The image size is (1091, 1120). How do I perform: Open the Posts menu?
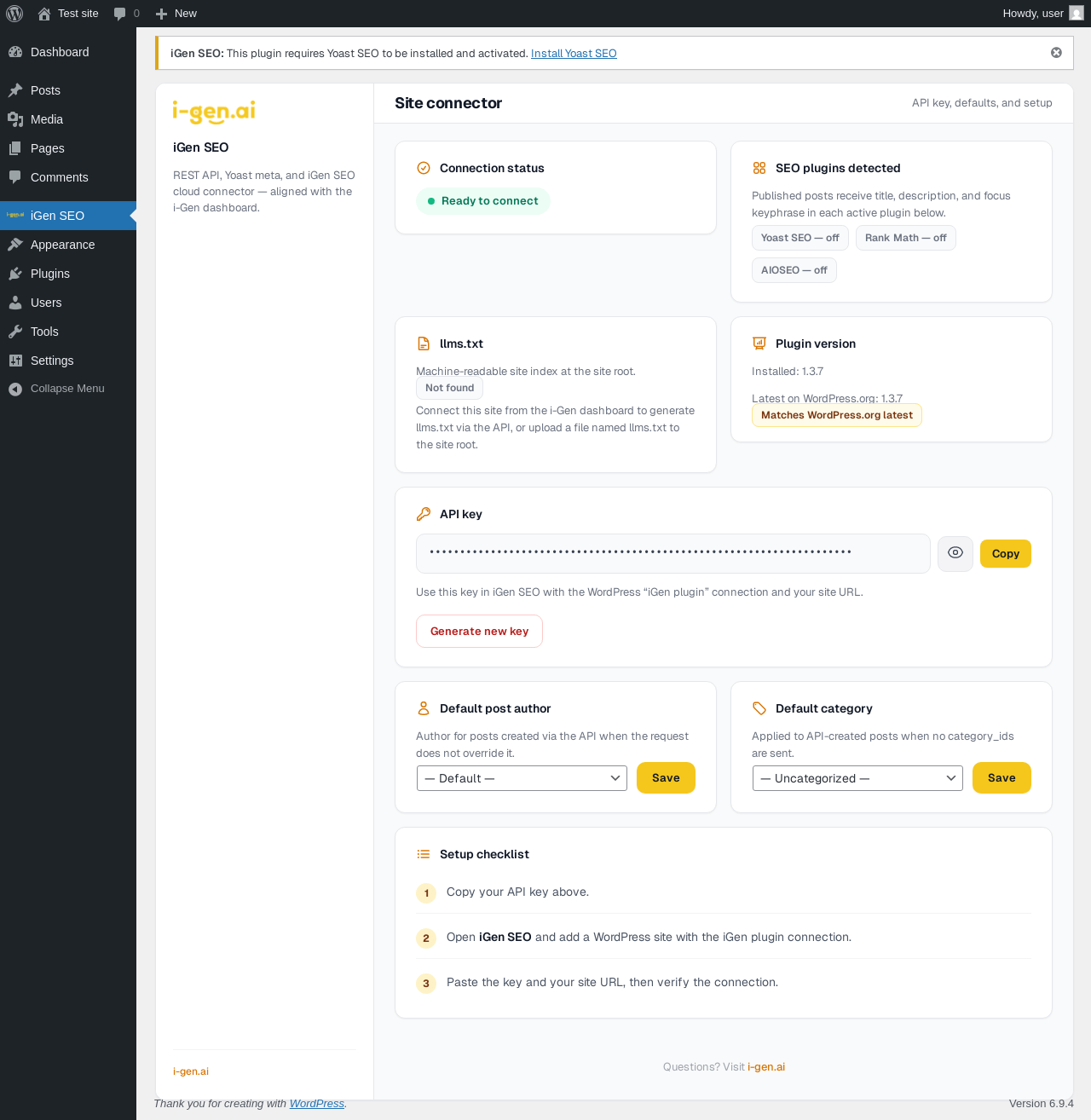point(68,90)
